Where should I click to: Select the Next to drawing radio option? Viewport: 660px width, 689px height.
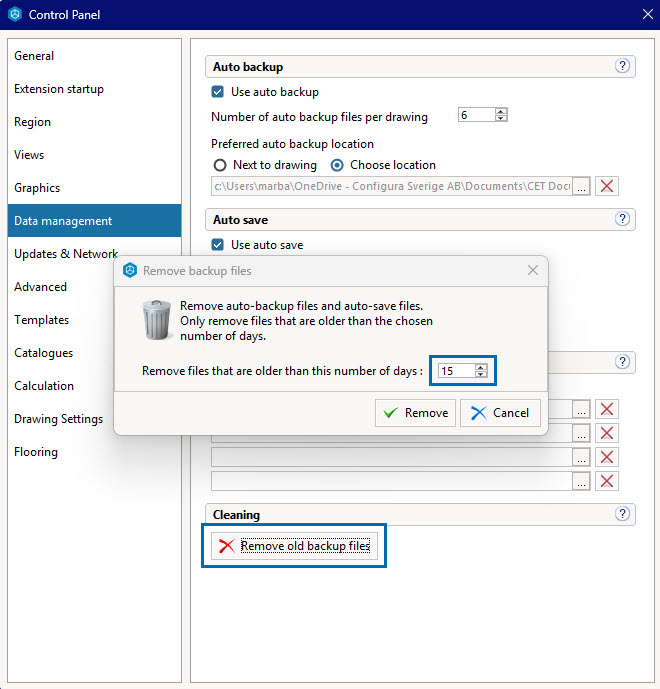click(220, 165)
